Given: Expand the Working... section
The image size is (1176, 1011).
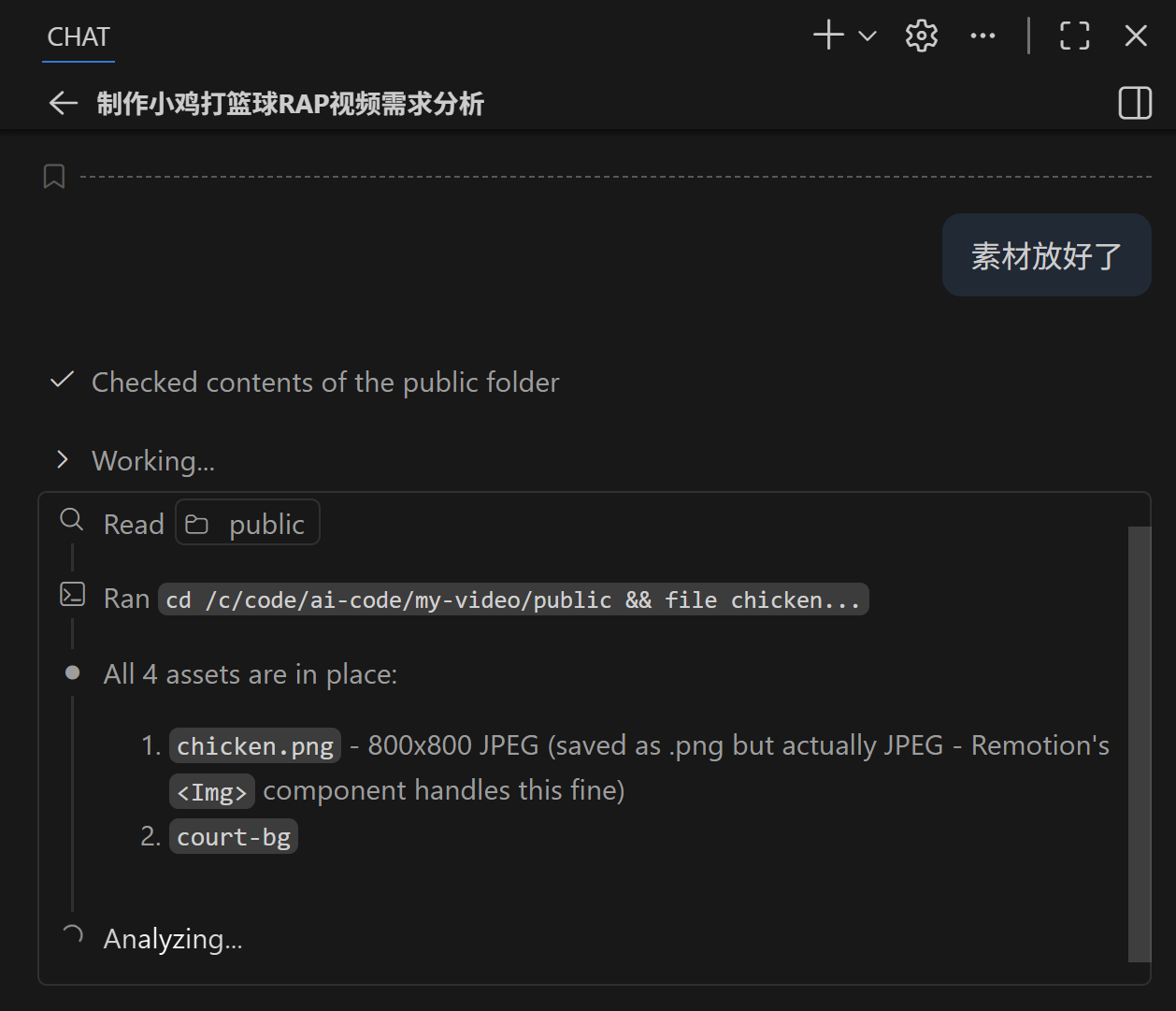Looking at the screenshot, I should pyautogui.click(x=63, y=460).
